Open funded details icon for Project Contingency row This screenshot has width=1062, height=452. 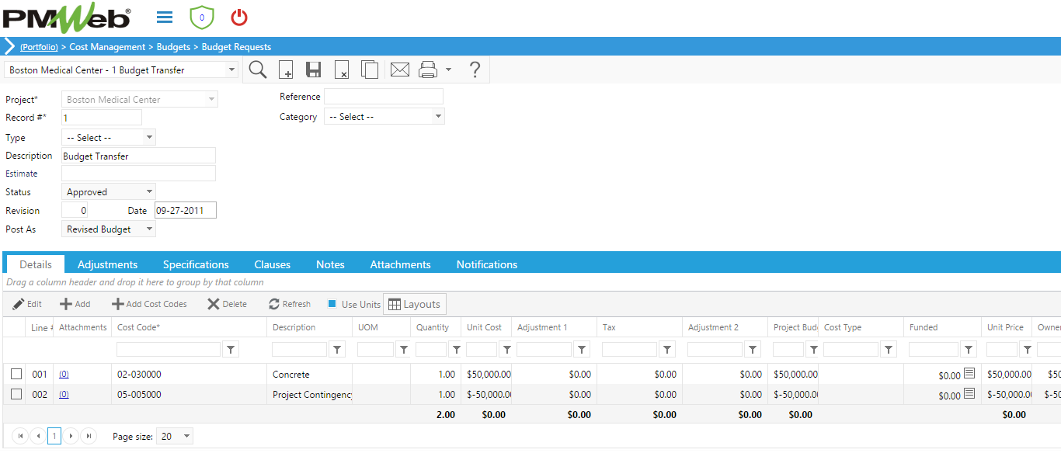coord(969,394)
